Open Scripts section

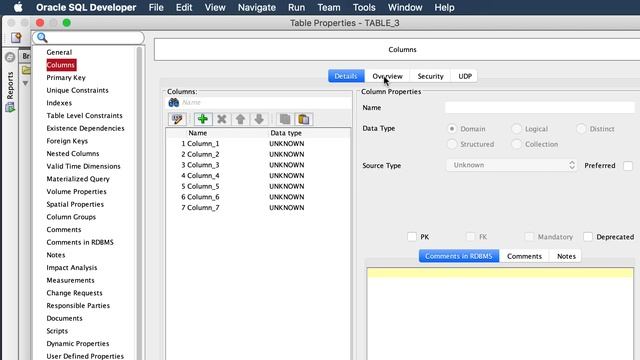(x=57, y=331)
